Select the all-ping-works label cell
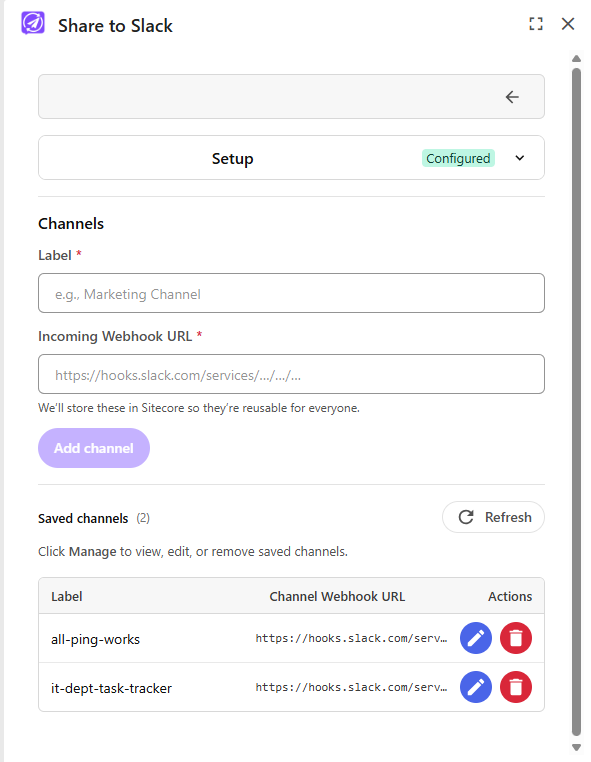The width and height of the screenshot is (591, 762). coord(95,639)
